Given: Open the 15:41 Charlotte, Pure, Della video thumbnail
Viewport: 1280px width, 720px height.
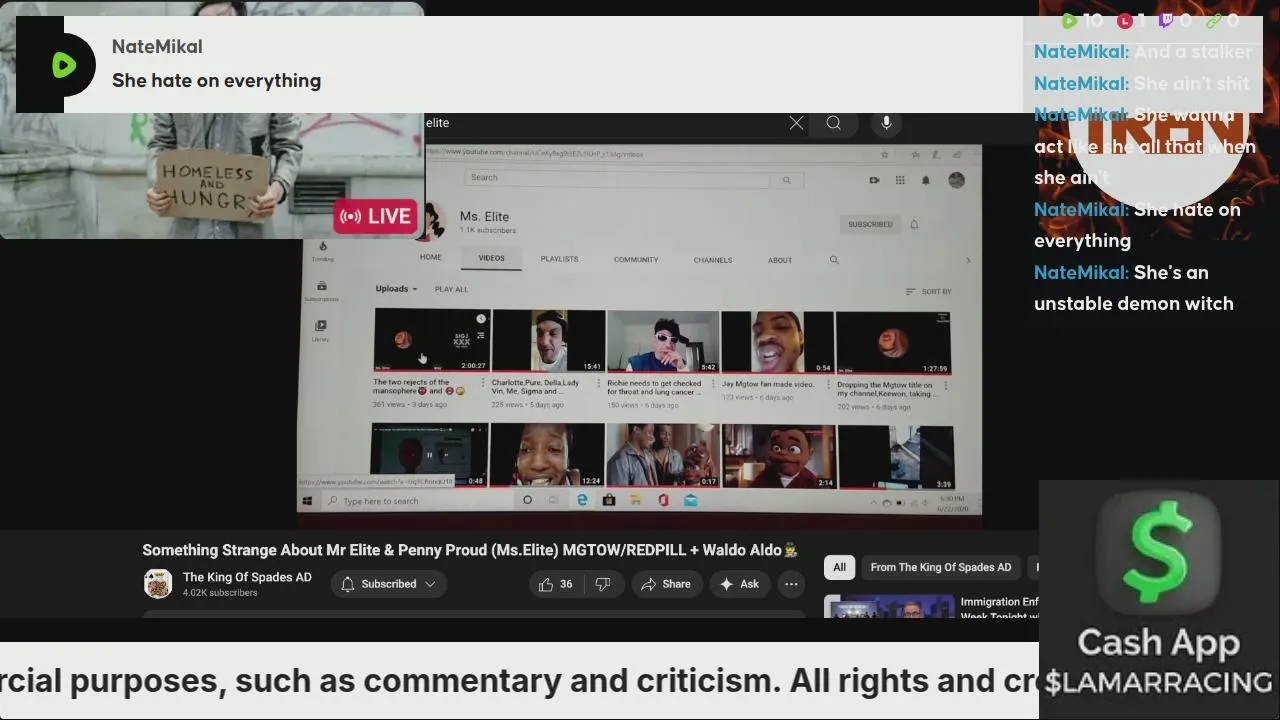Looking at the screenshot, I should (x=548, y=341).
